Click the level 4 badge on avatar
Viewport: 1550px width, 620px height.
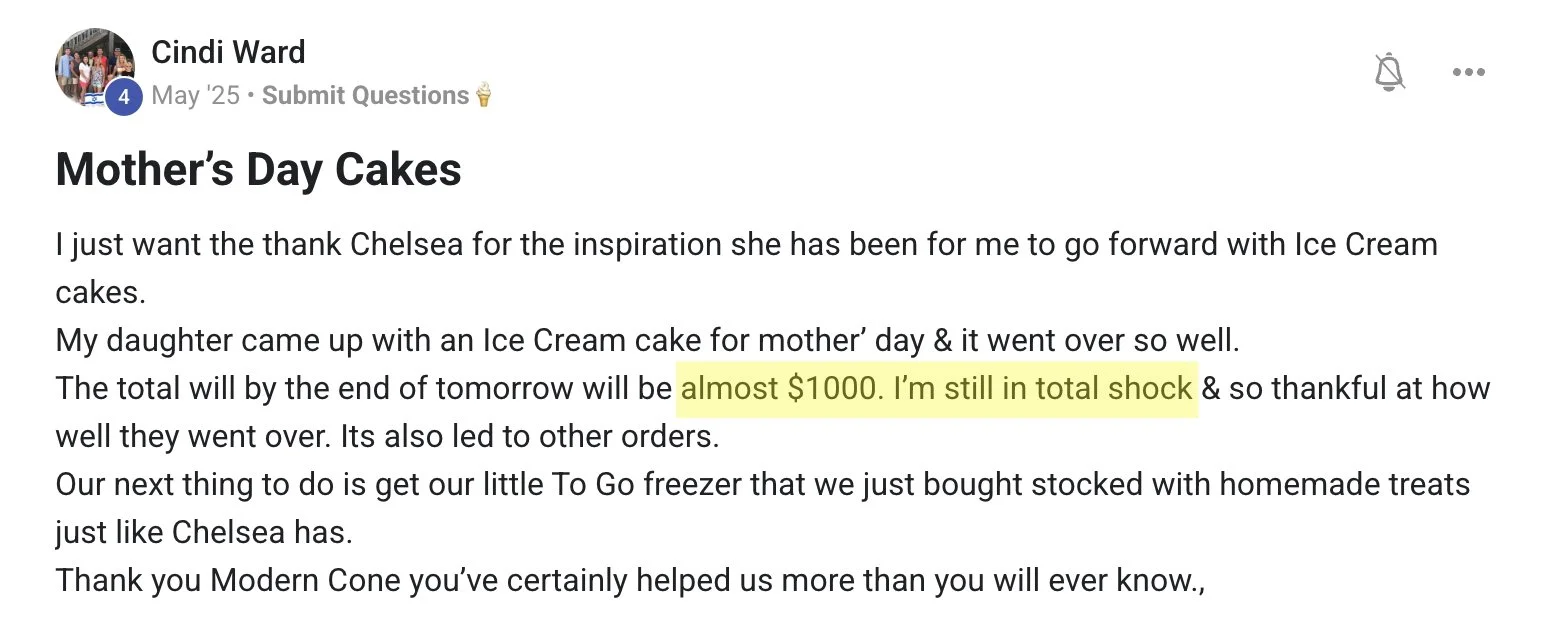[x=124, y=98]
